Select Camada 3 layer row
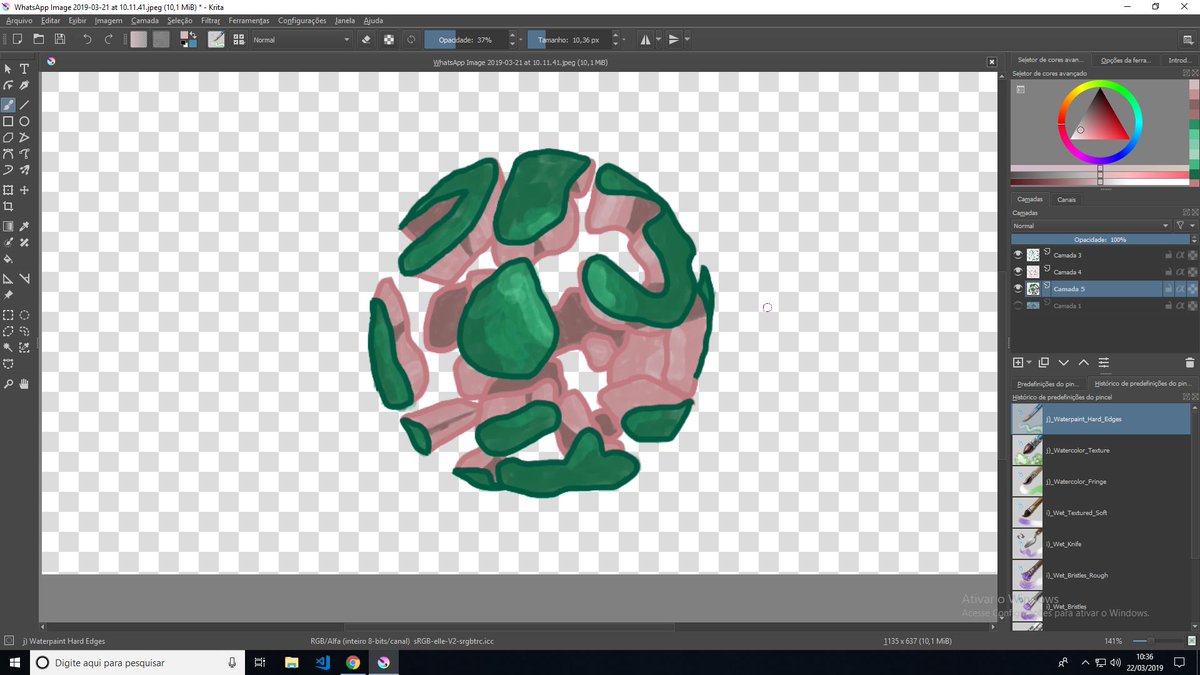The width and height of the screenshot is (1200, 675). click(1104, 255)
